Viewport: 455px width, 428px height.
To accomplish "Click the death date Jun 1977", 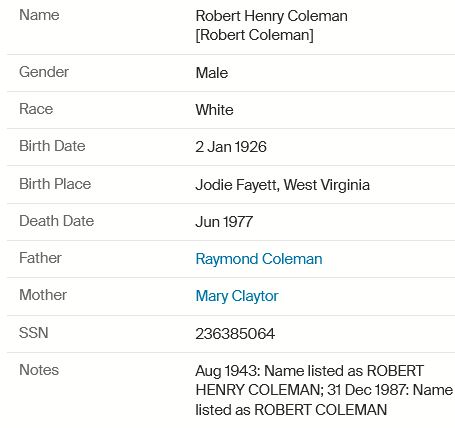I will tap(224, 222).
